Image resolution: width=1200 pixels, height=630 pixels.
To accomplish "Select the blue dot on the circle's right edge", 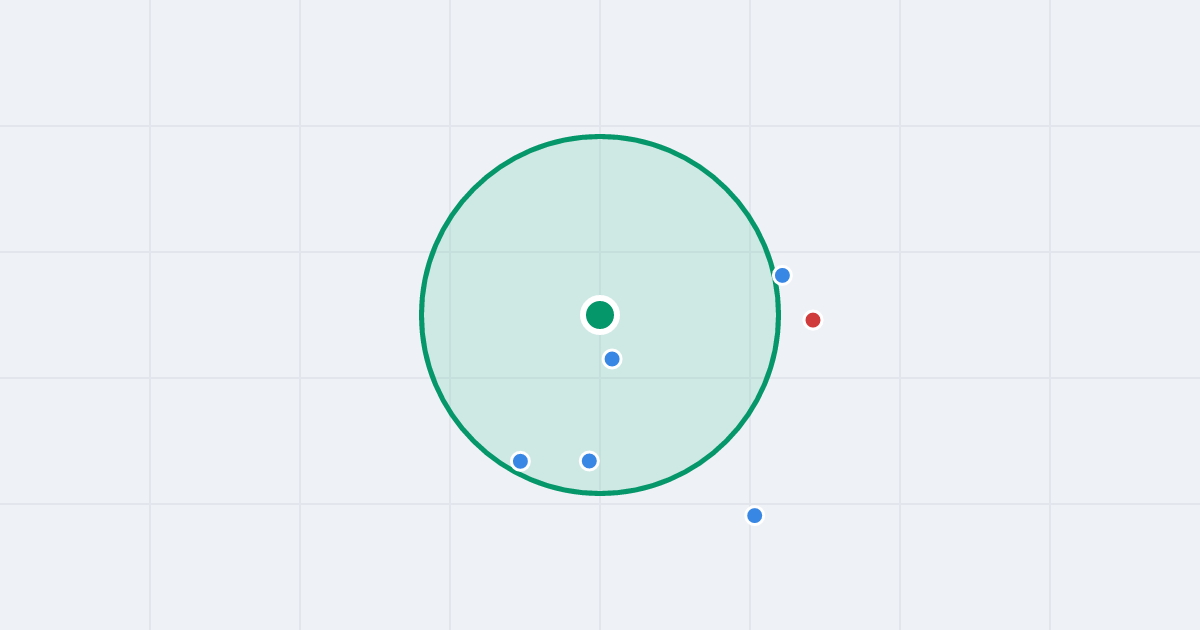I will point(782,275).
